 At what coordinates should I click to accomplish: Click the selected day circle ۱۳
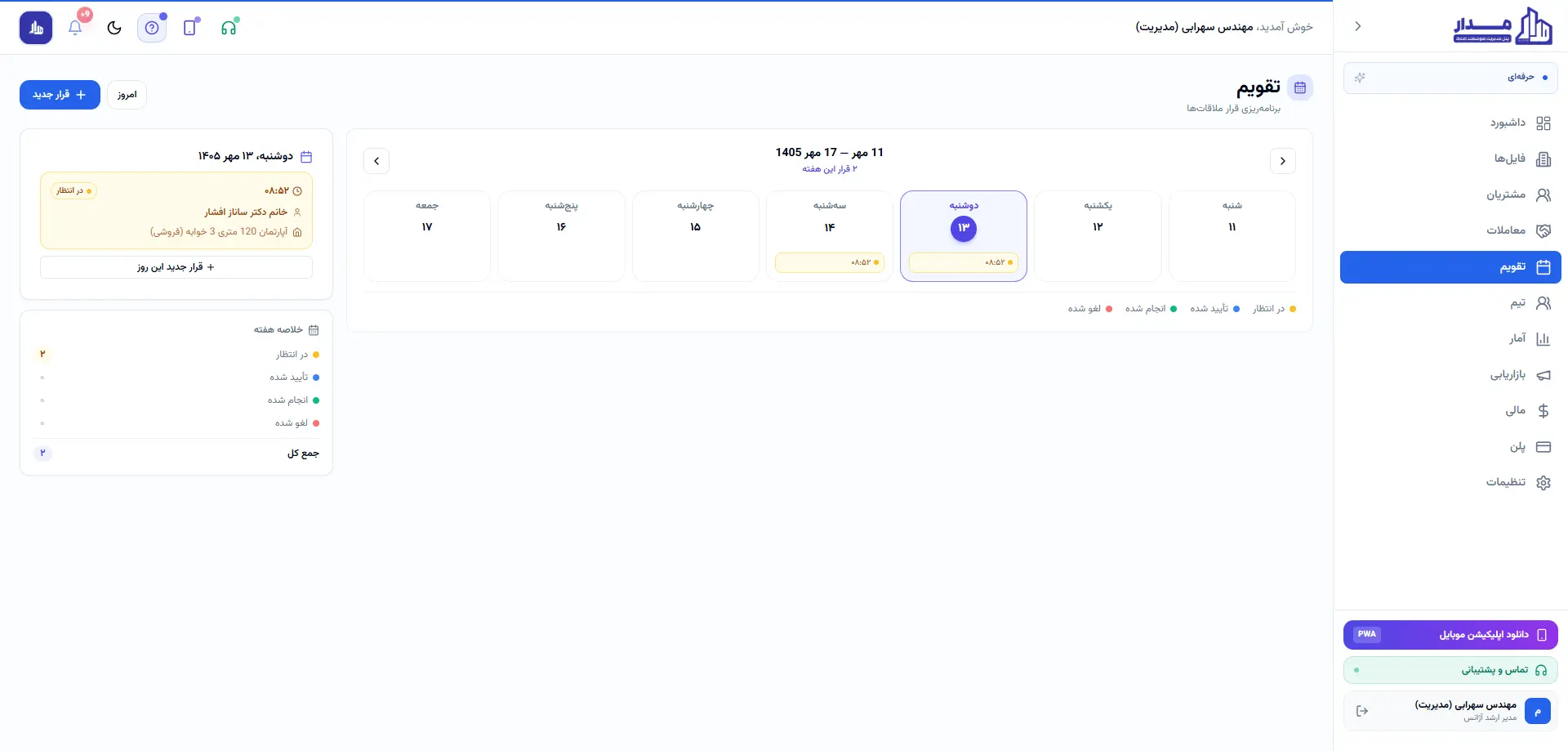click(964, 228)
